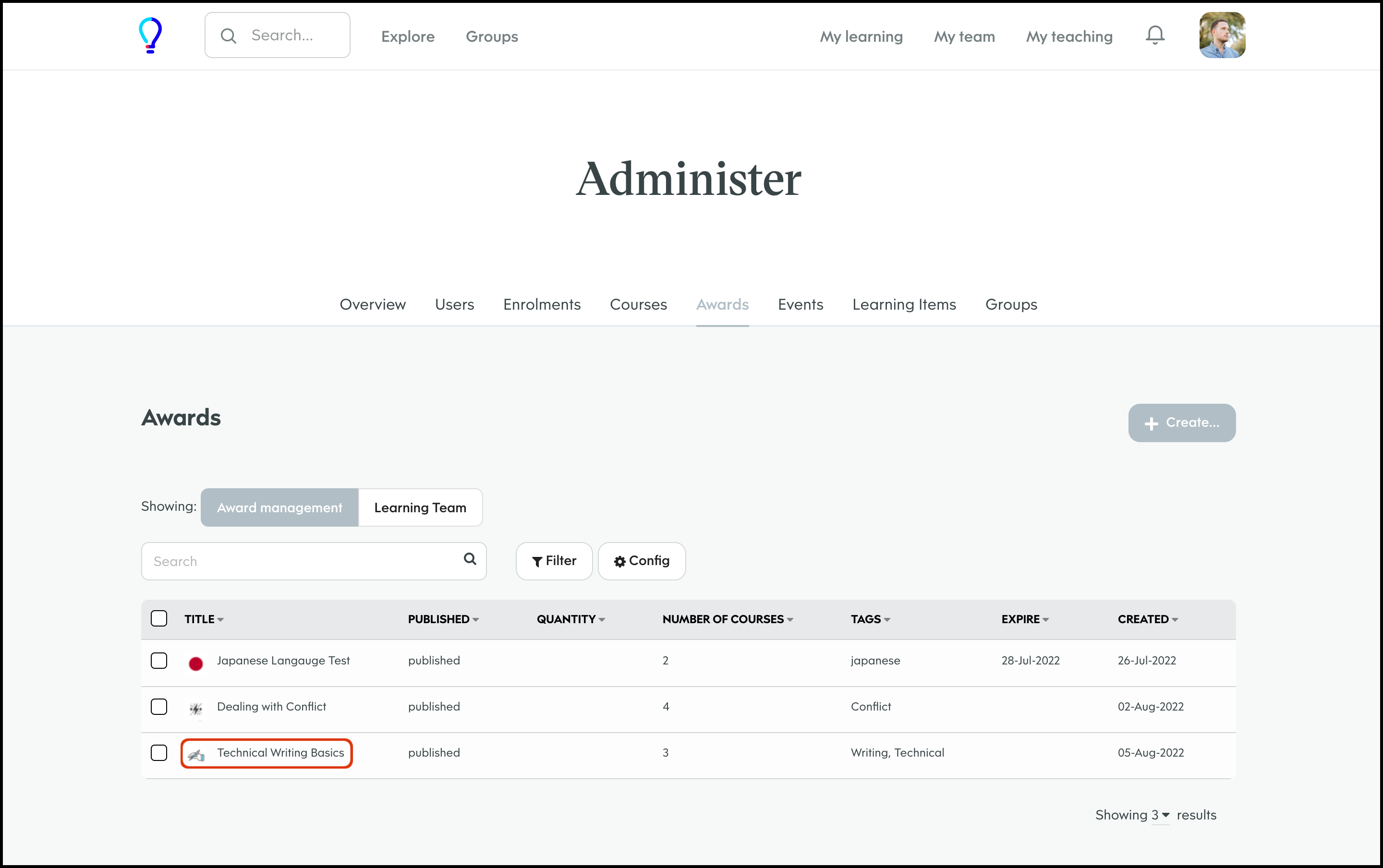Click the Create... button
The width and height of the screenshot is (1383, 868).
pyautogui.click(x=1181, y=423)
